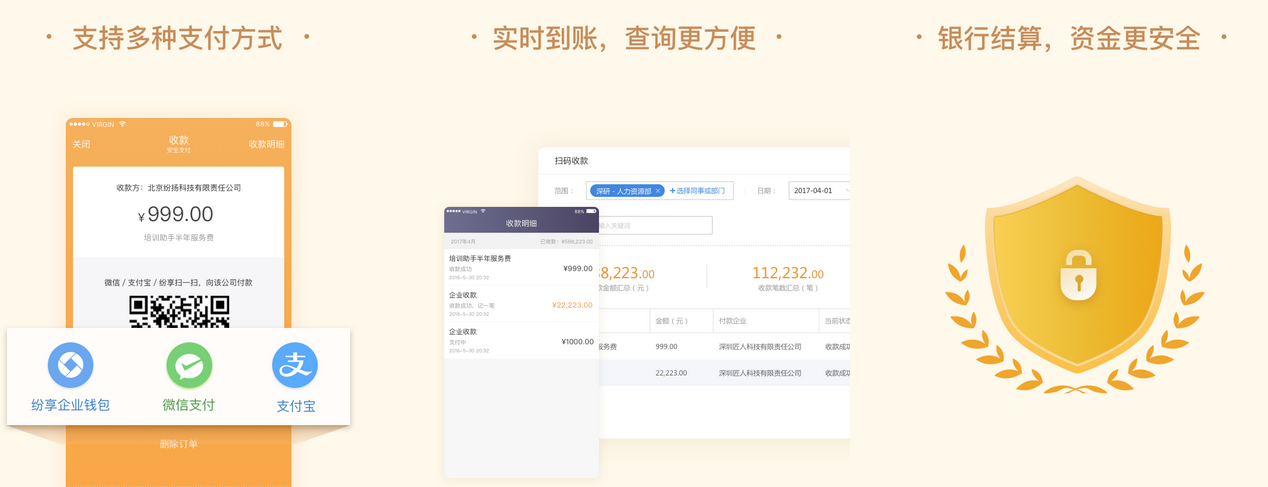
Task: Click 关闭 on the payment screen
Action: pyautogui.click(x=81, y=145)
